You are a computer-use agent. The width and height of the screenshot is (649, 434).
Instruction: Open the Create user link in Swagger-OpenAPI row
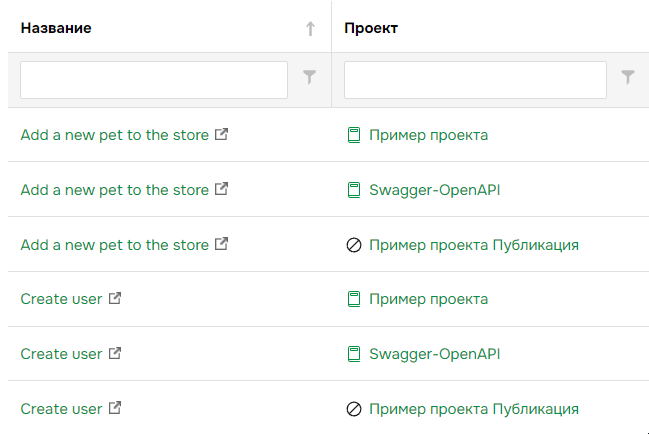click(x=61, y=354)
